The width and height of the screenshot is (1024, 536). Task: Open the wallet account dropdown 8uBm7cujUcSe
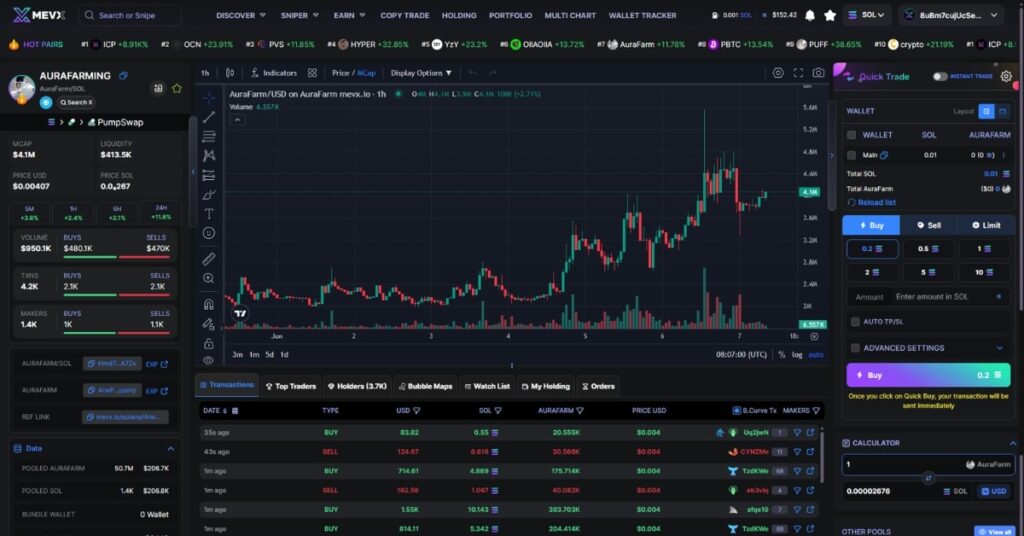951,15
